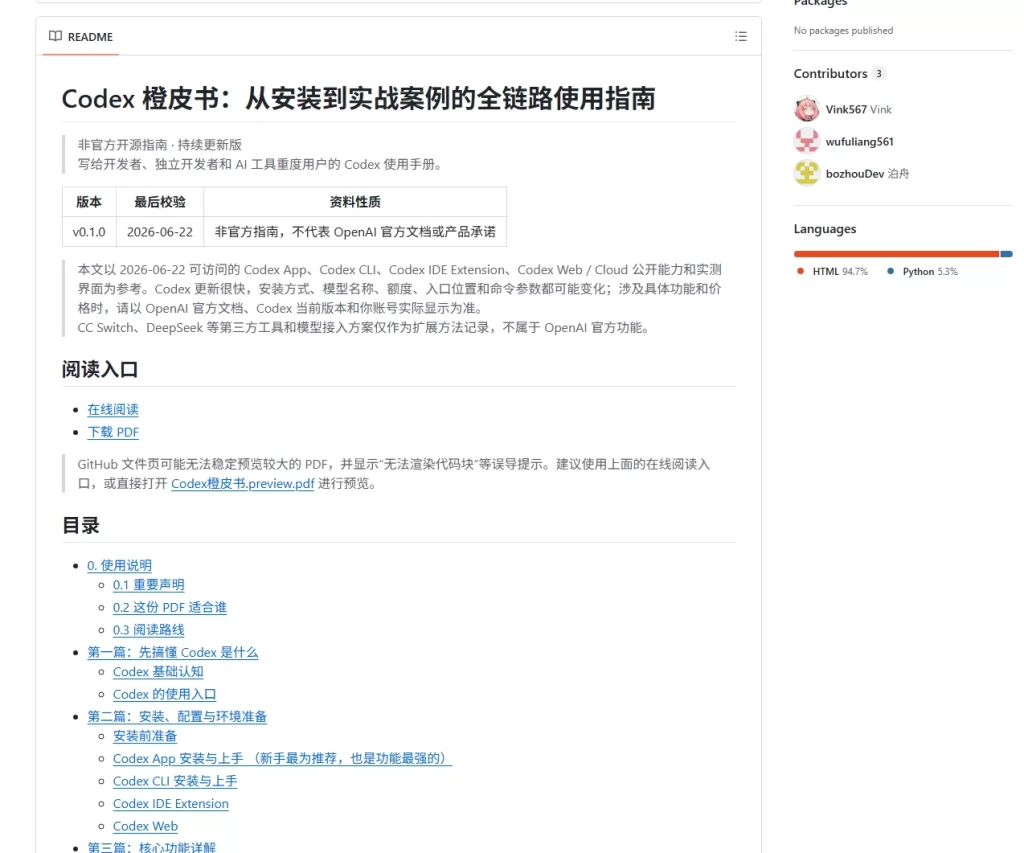Open the 下载 PDF link

tap(113, 432)
